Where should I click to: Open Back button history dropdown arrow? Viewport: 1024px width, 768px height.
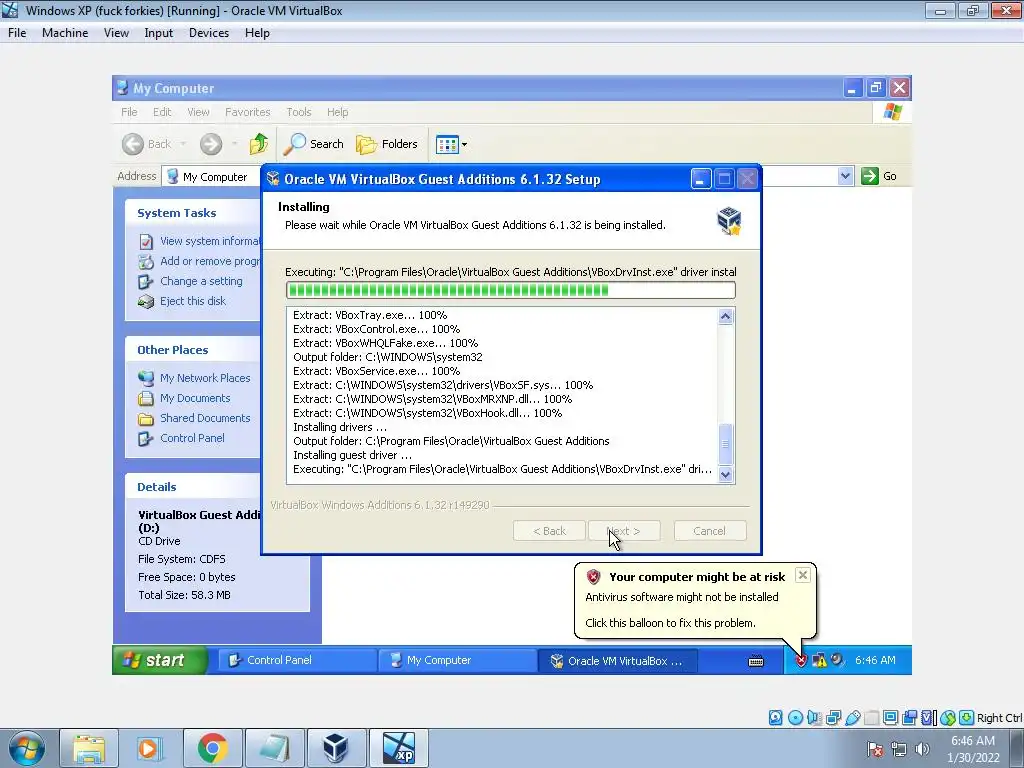pos(183,144)
